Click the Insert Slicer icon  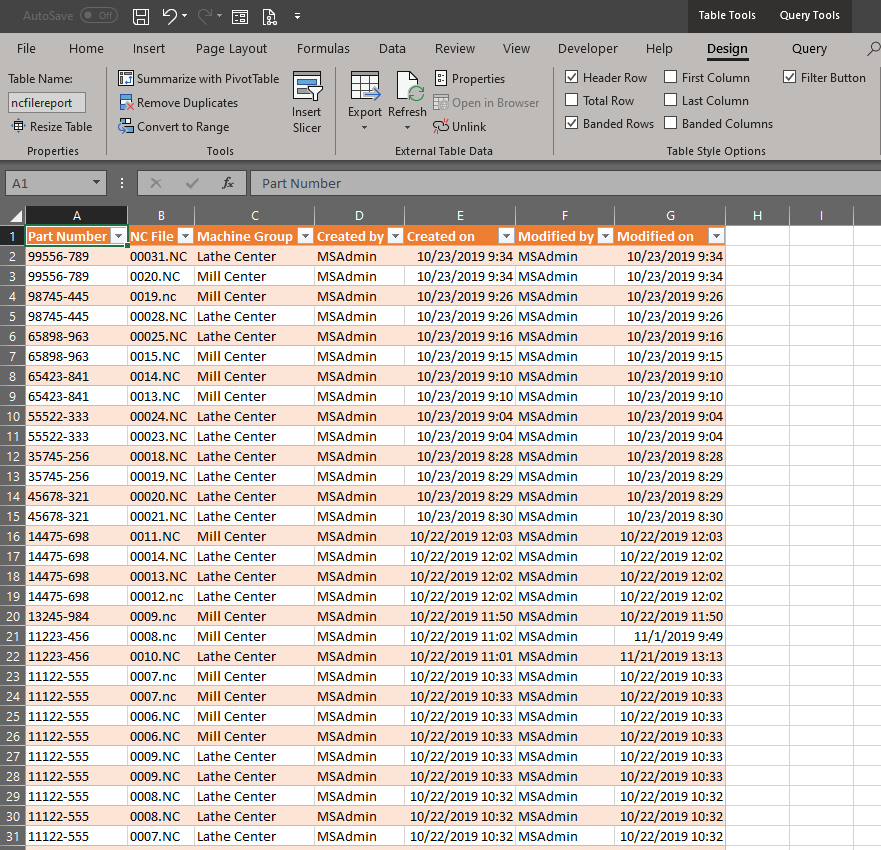click(307, 86)
